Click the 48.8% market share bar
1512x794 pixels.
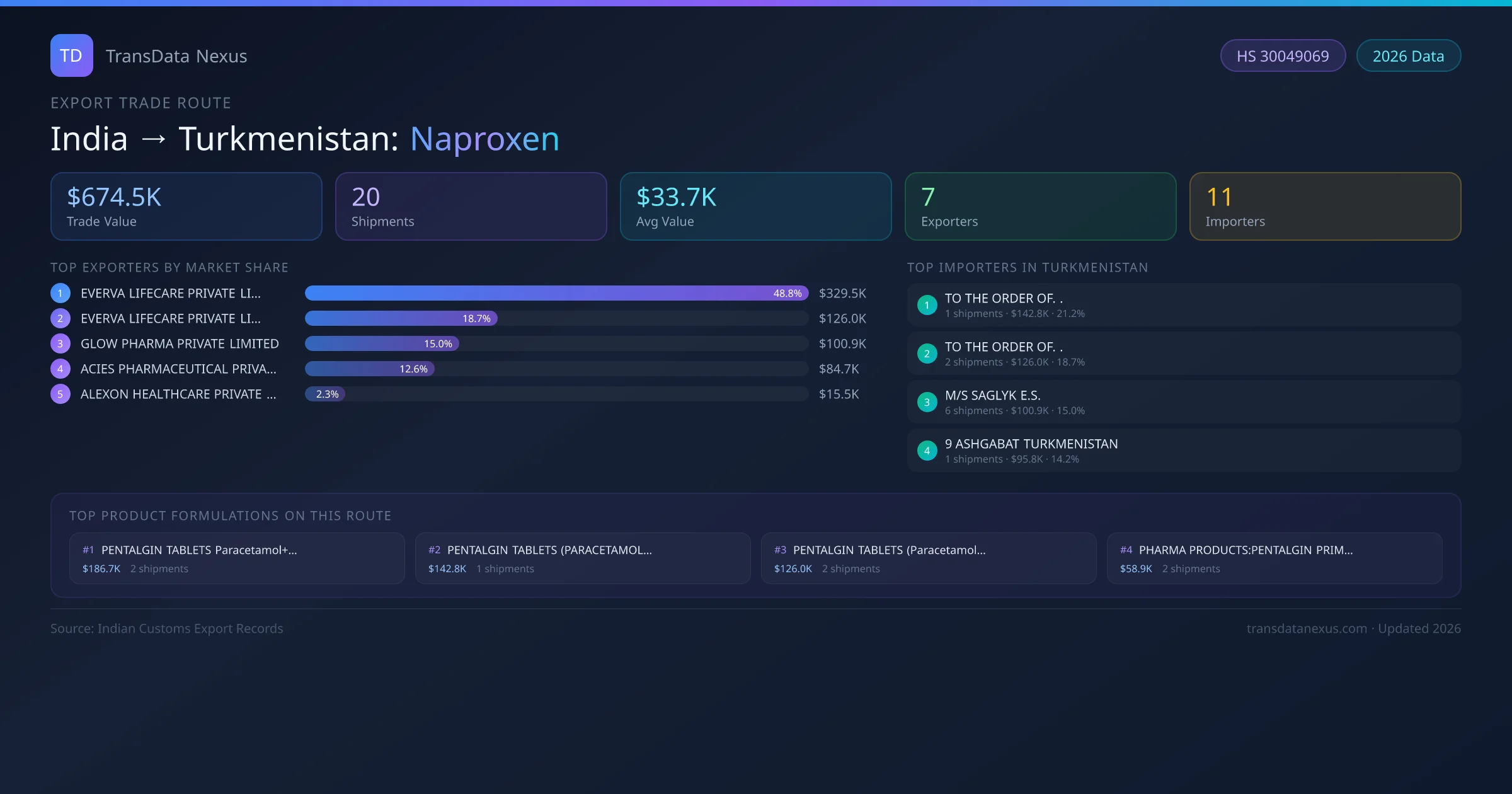coord(556,293)
